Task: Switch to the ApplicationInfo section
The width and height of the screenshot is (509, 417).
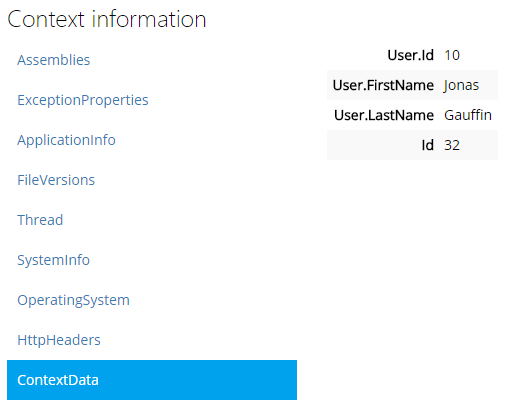Action: point(66,140)
